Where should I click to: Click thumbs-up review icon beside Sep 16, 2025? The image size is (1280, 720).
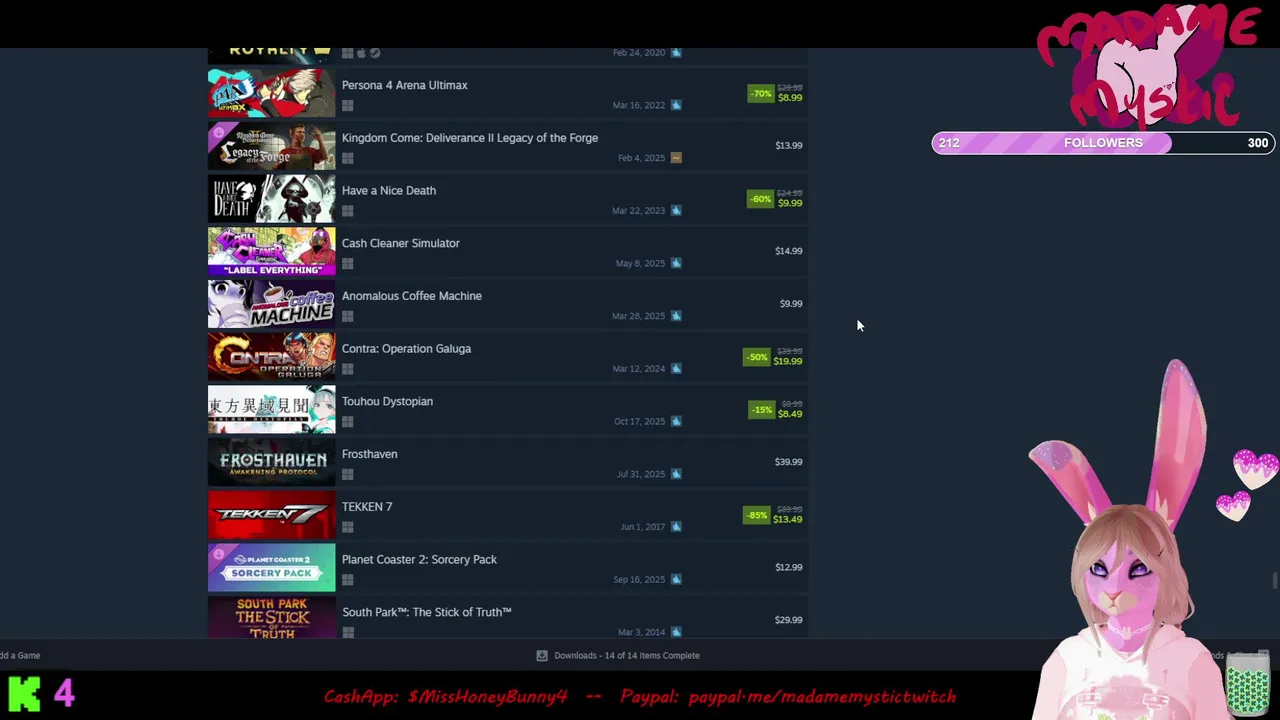[x=676, y=579]
